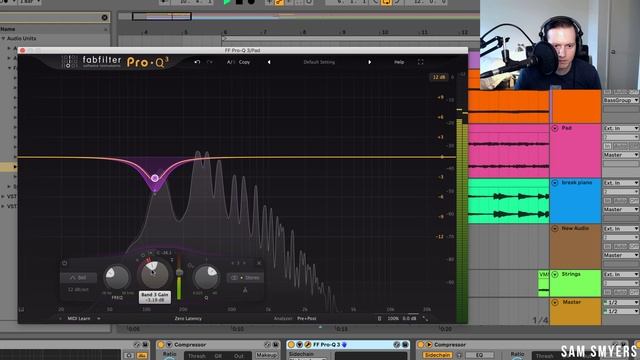This screenshot has height=360, width=640.
Task: Fold the Pad track
Action: pyautogui.click(x=555, y=128)
